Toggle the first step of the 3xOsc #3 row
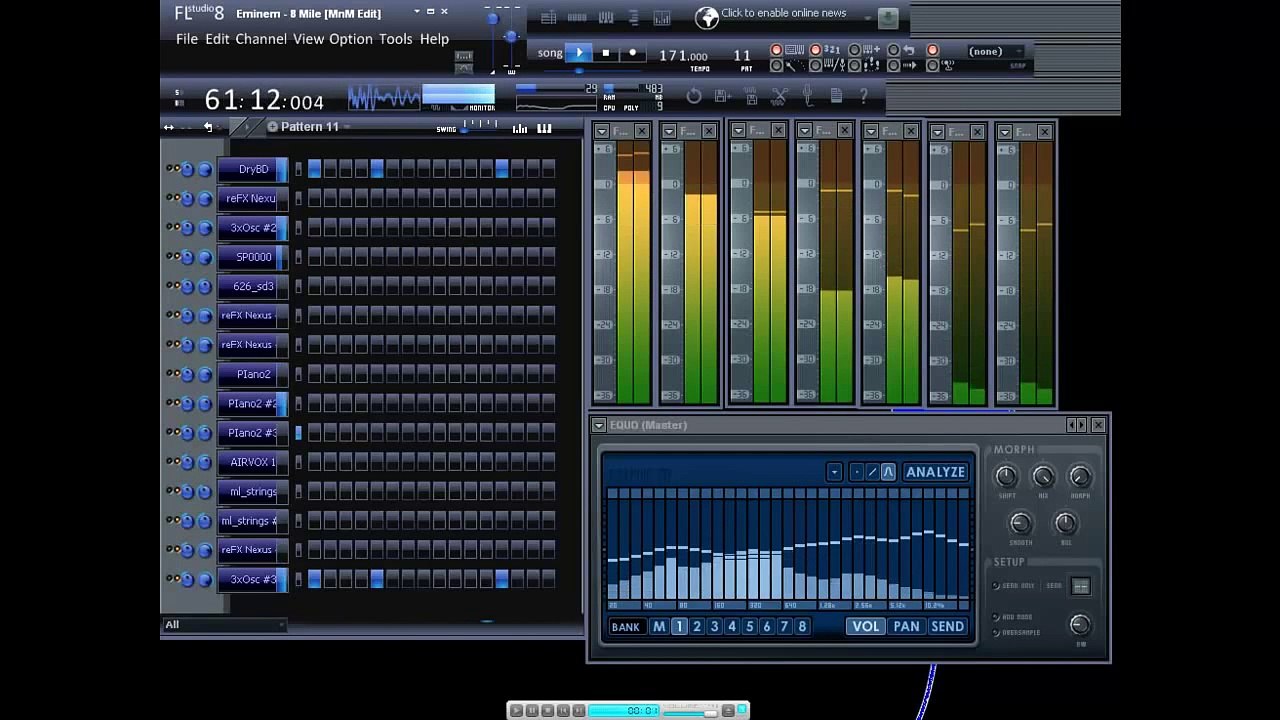This screenshot has height=720, width=1280. click(x=314, y=580)
